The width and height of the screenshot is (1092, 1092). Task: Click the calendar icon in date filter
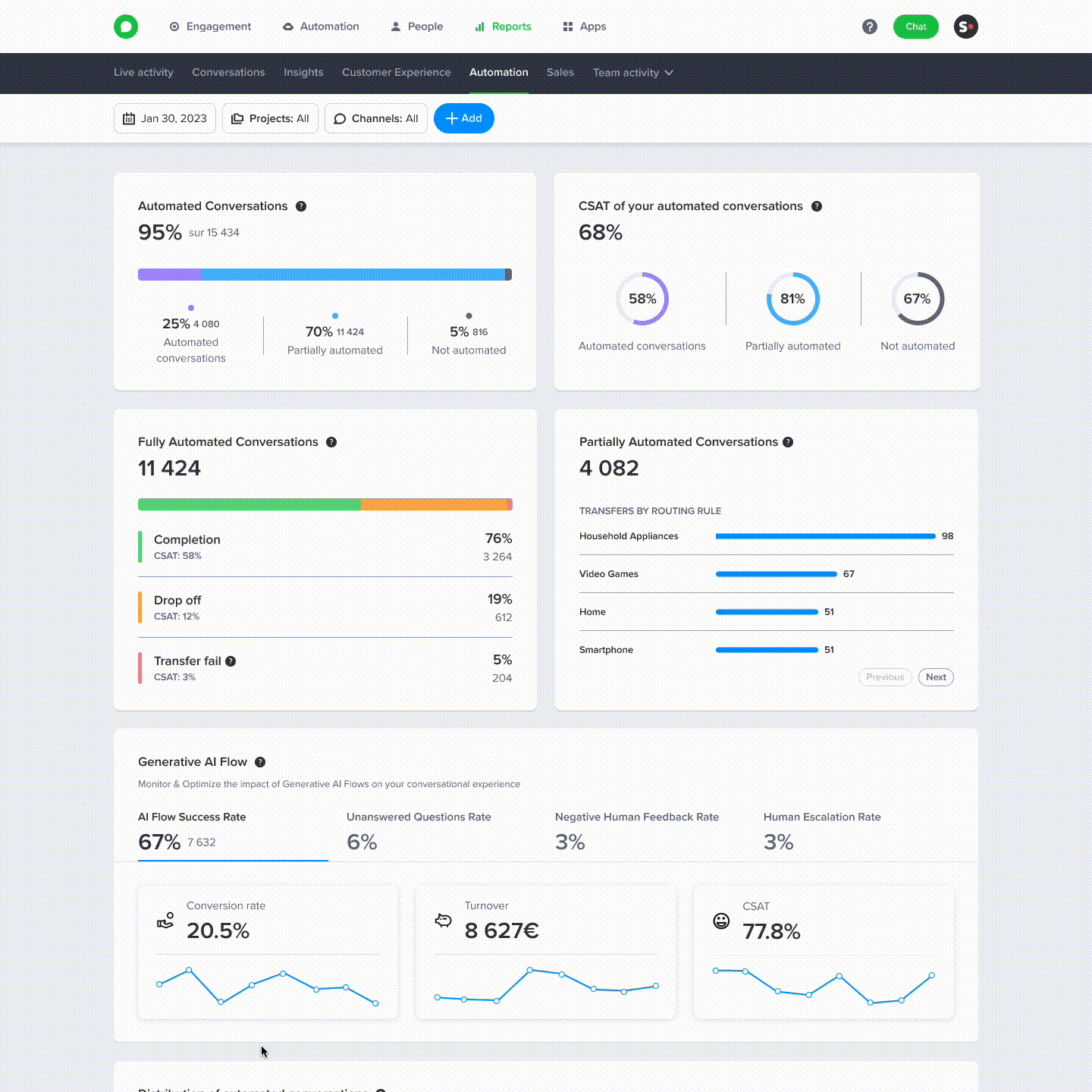point(129,118)
